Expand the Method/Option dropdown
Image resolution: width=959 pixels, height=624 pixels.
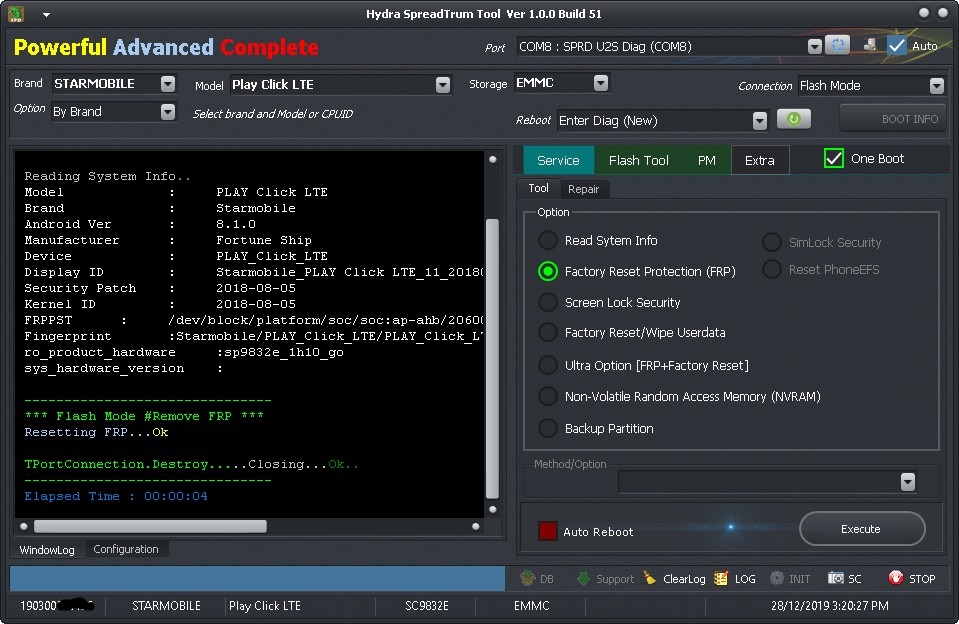tap(908, 482)
